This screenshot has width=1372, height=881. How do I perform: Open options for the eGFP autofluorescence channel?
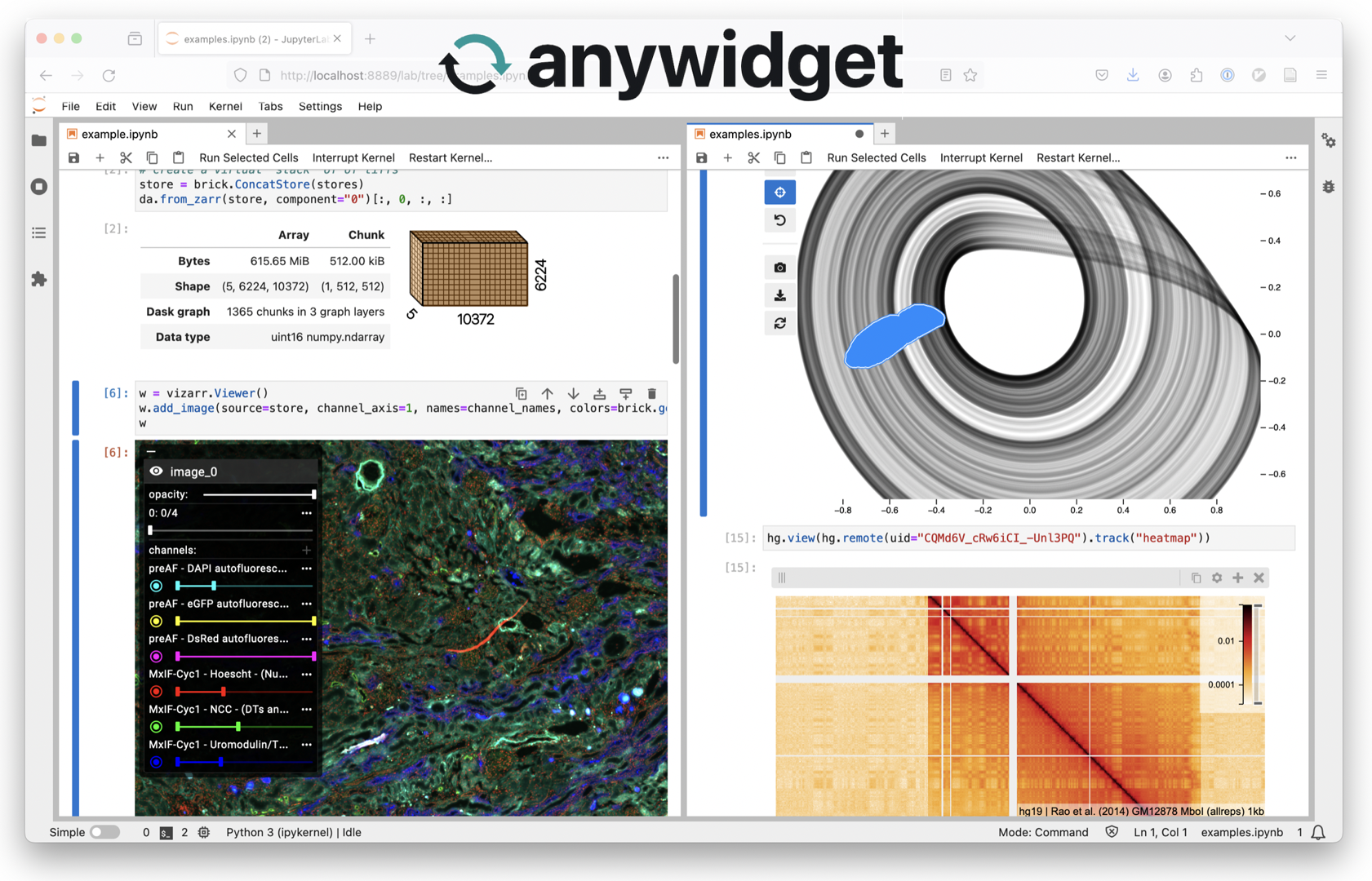click(306, 604)
